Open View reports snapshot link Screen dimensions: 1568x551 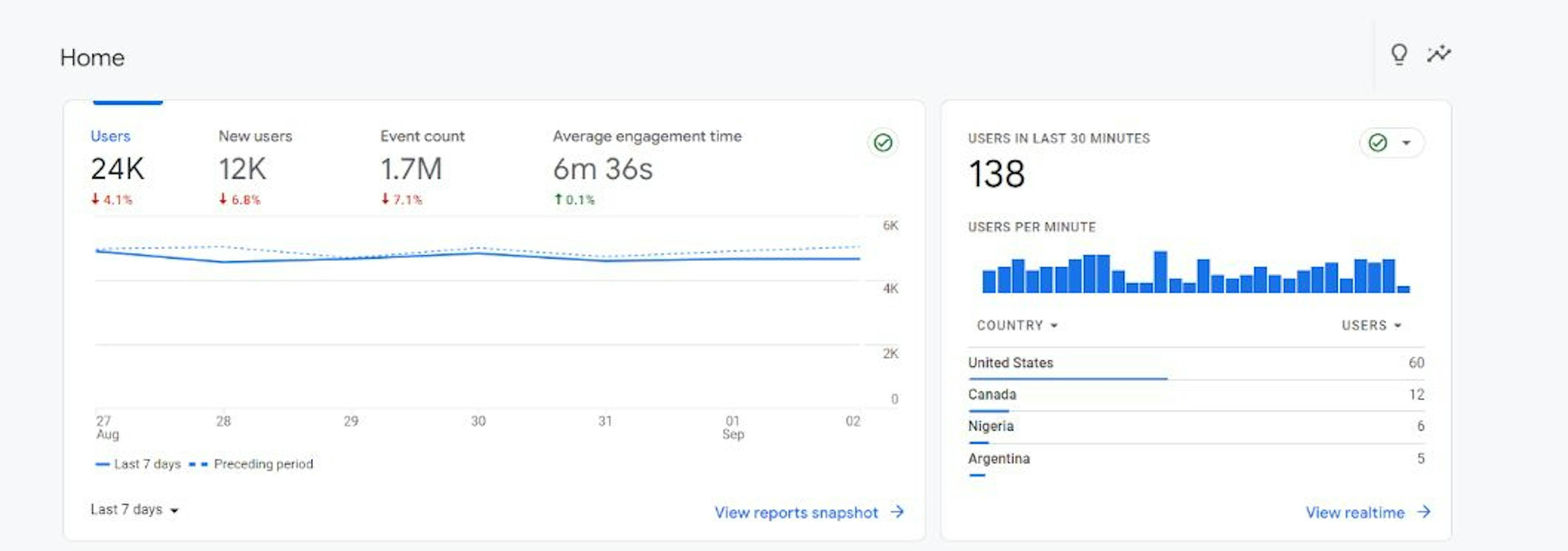tap(796, 513)
